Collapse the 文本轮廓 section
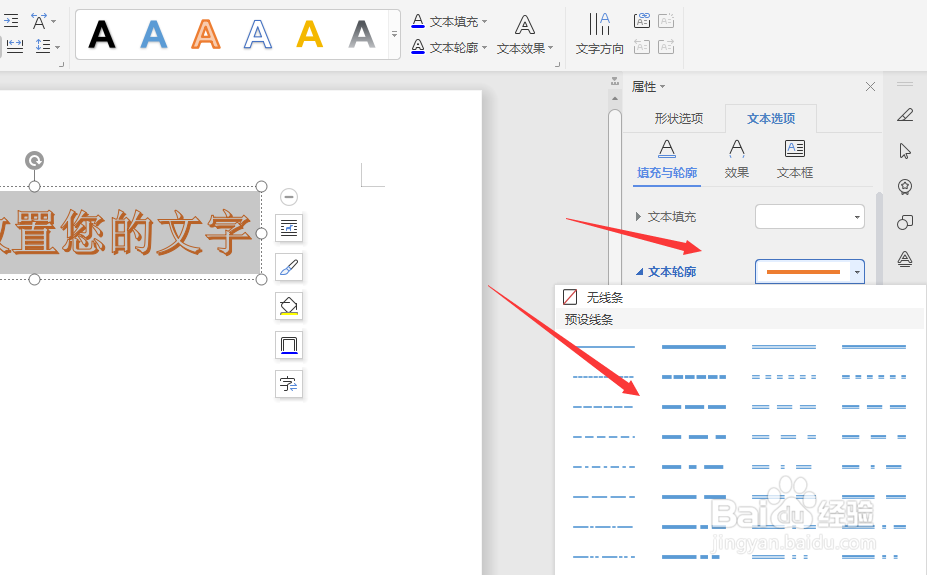The height and width of the screenshot is (575, 927). (x=639, y=272)
